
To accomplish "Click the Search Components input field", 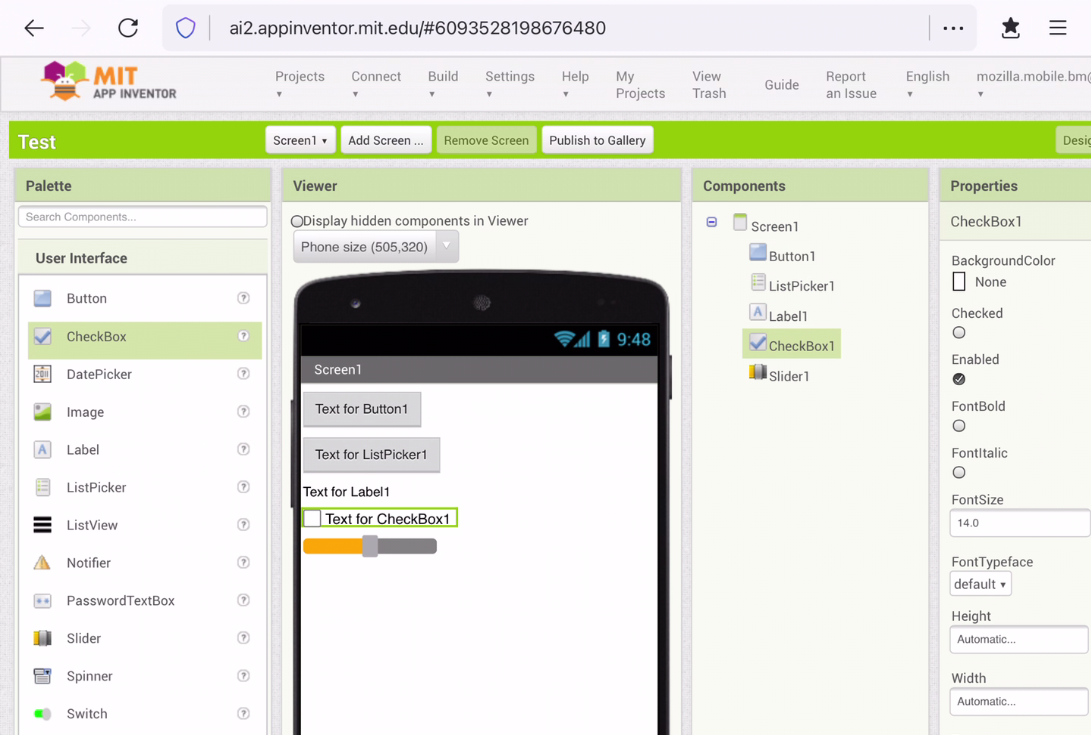I will pos(142,217).
